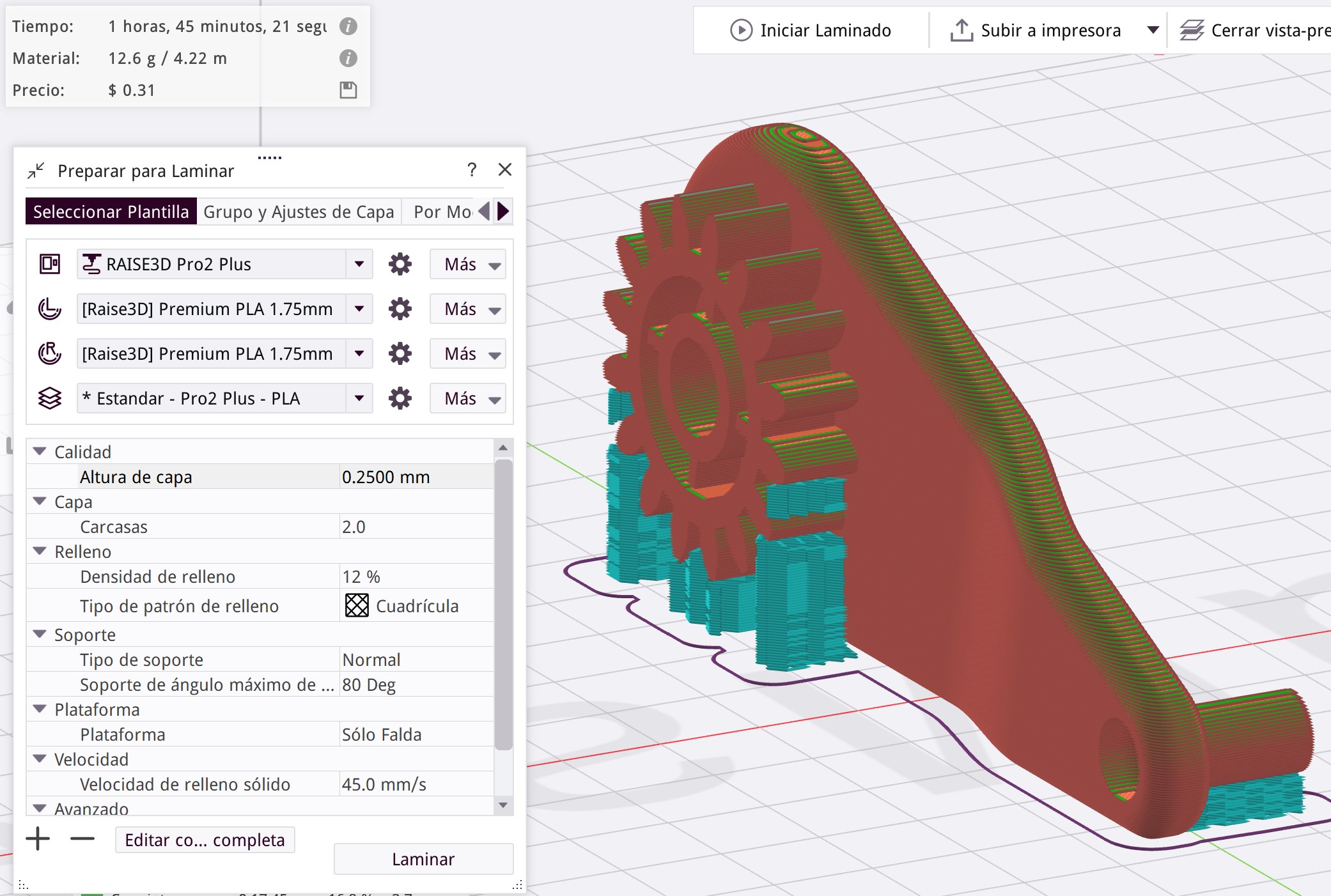The width and height of the screenshot is (1331, 896).
Task: Click the plus icon to add setting
Action: 38,838
